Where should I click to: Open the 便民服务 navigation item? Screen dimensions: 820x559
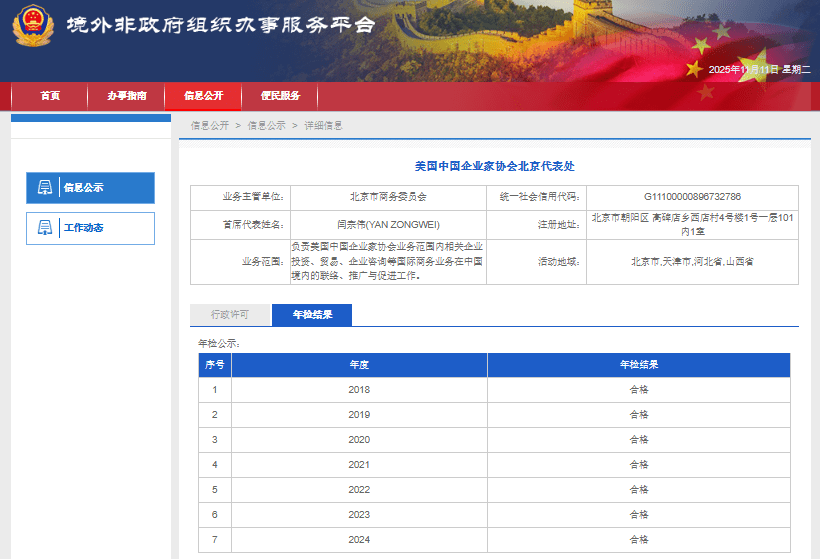point(280,96)
